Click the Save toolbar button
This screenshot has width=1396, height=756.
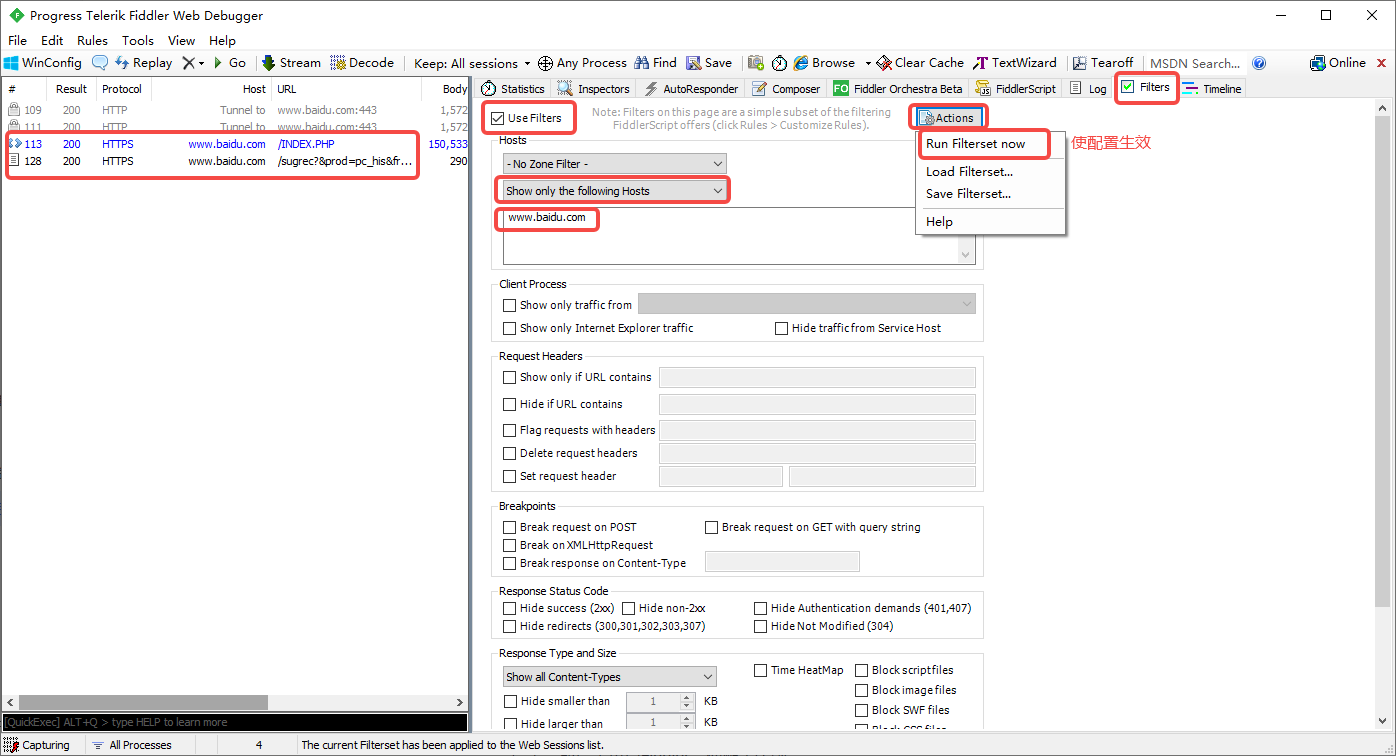tap(709, 63)
